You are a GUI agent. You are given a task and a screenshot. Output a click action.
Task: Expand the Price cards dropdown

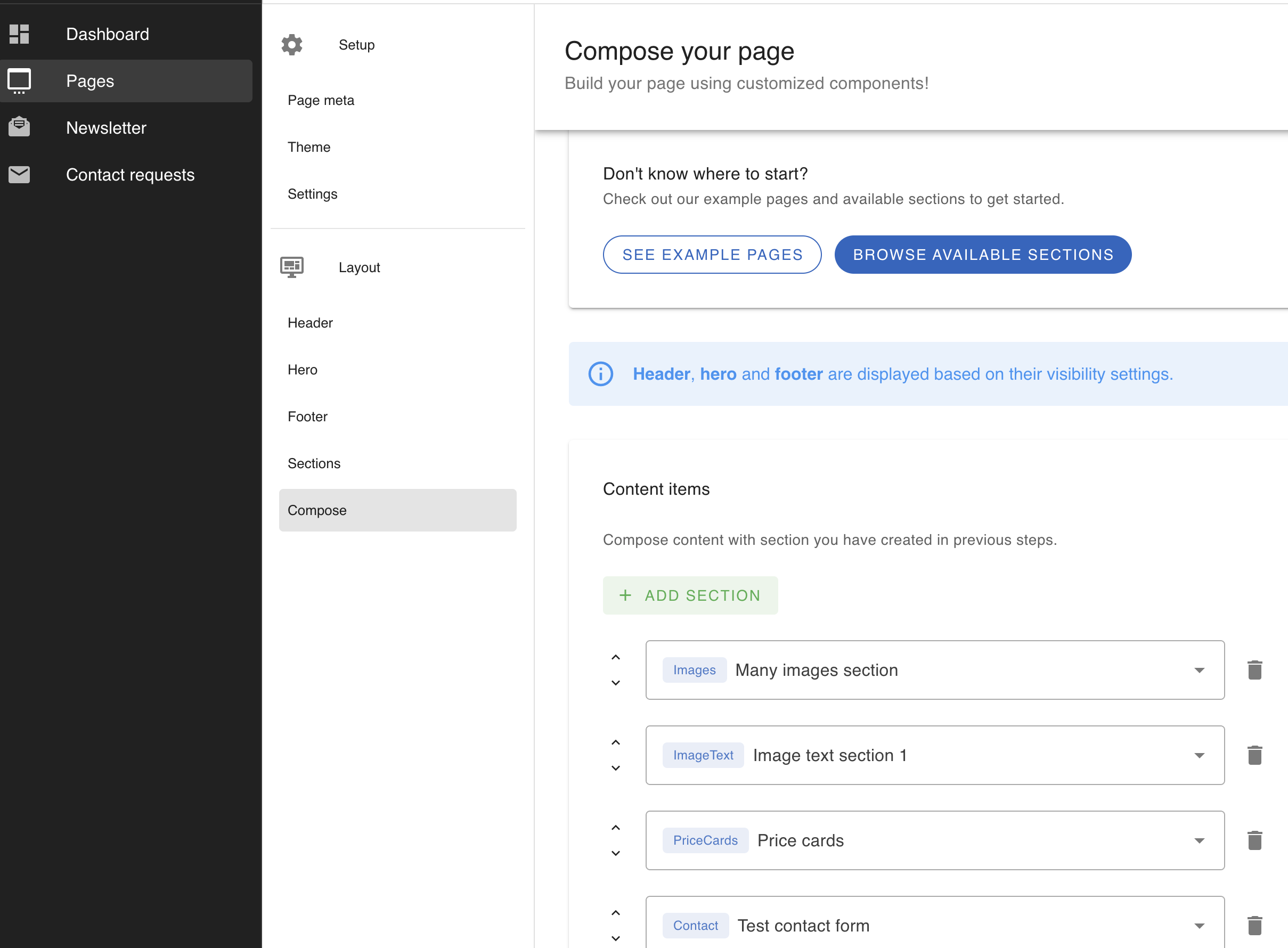(1199, 840)
